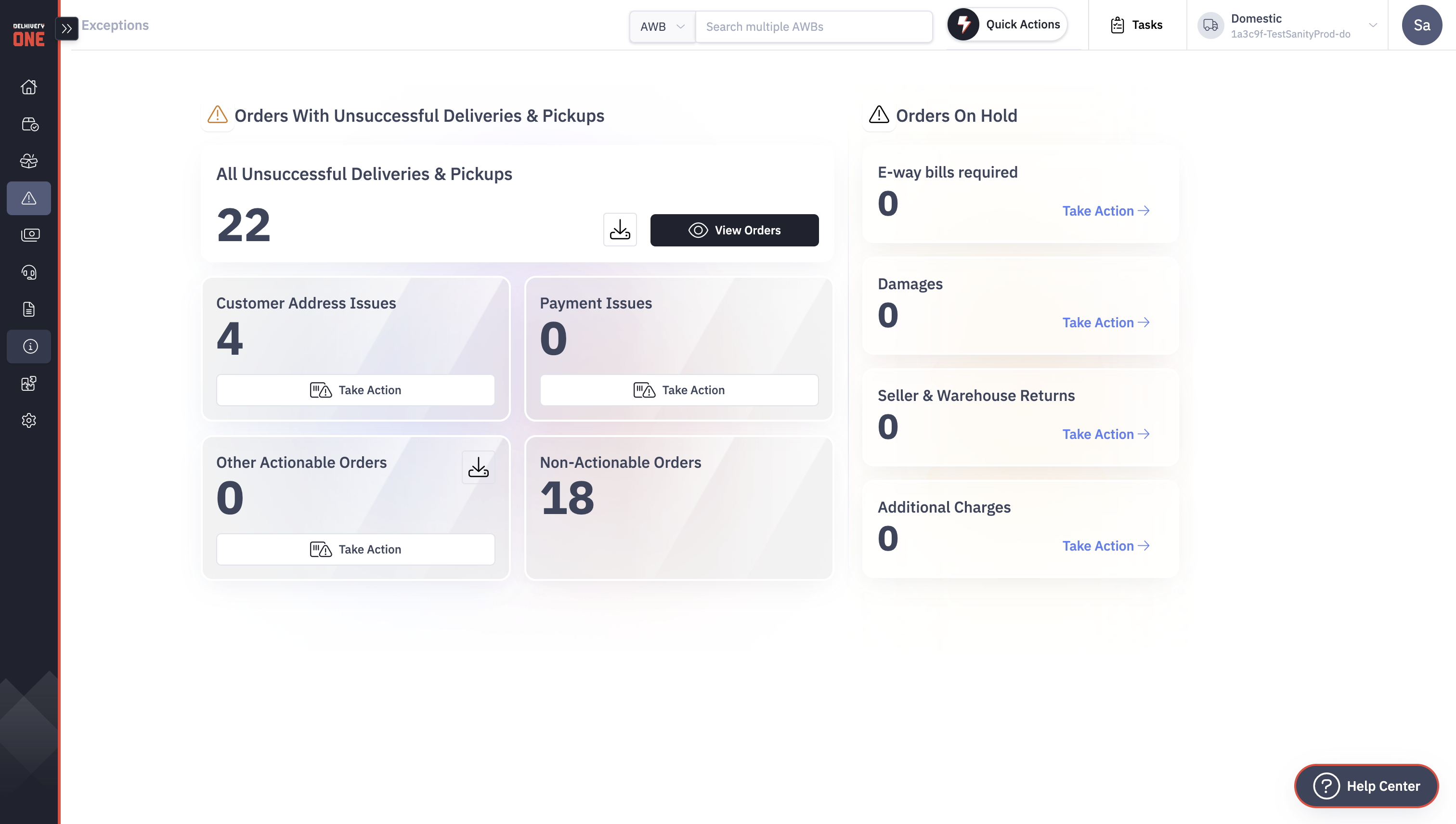Open the settings gear sidebar icon
1456x824 pixels.
tap(29, 421)
